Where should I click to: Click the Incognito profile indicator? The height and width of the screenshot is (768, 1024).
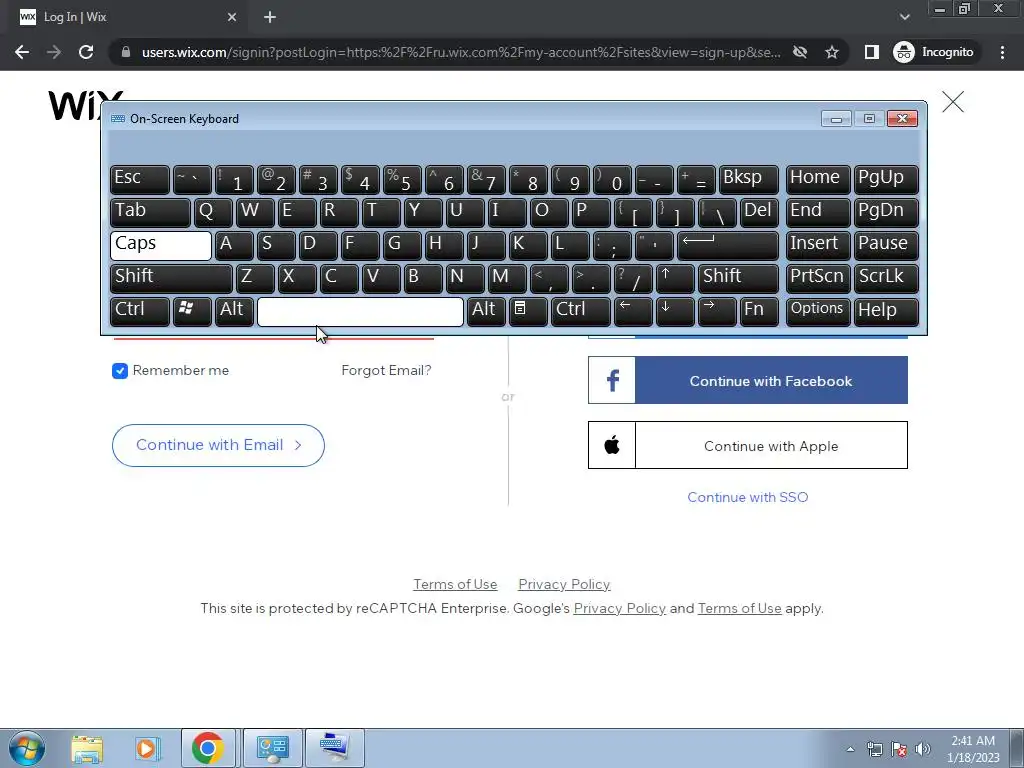pyautogui.click(x=934, y=52)
